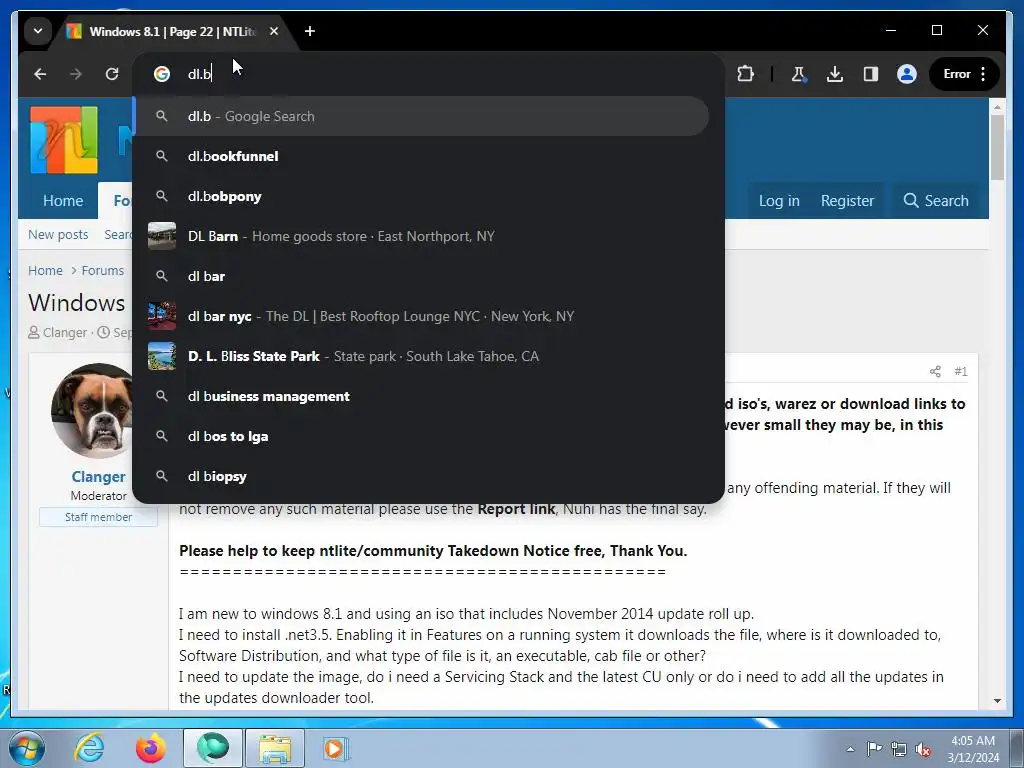The width and height of the screenshot is (1024, 768).
Task: Launch Internet Explorer from the taskbar
Action: click(89, 748)
